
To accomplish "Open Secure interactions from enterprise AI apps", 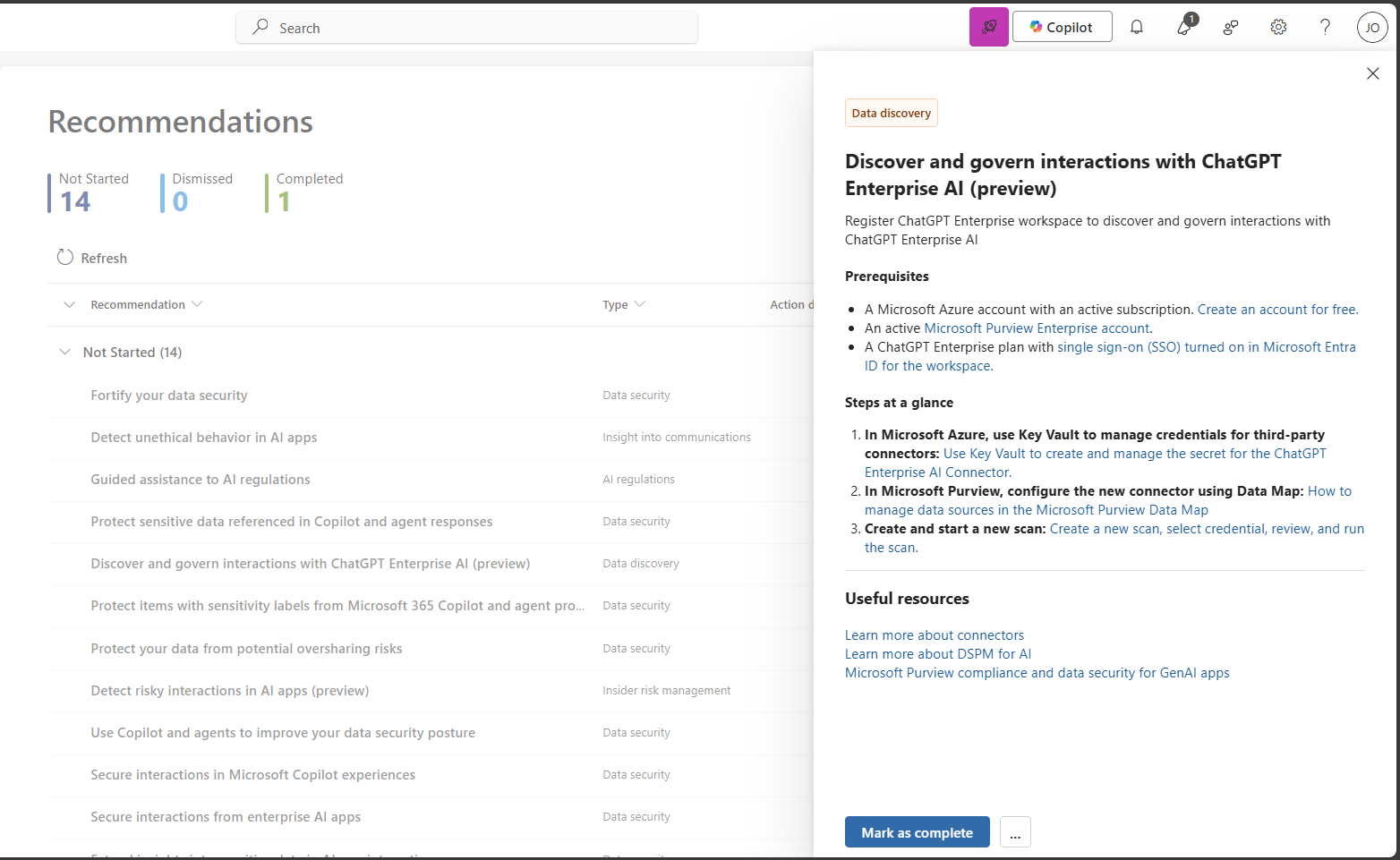I will coord(226,816).
